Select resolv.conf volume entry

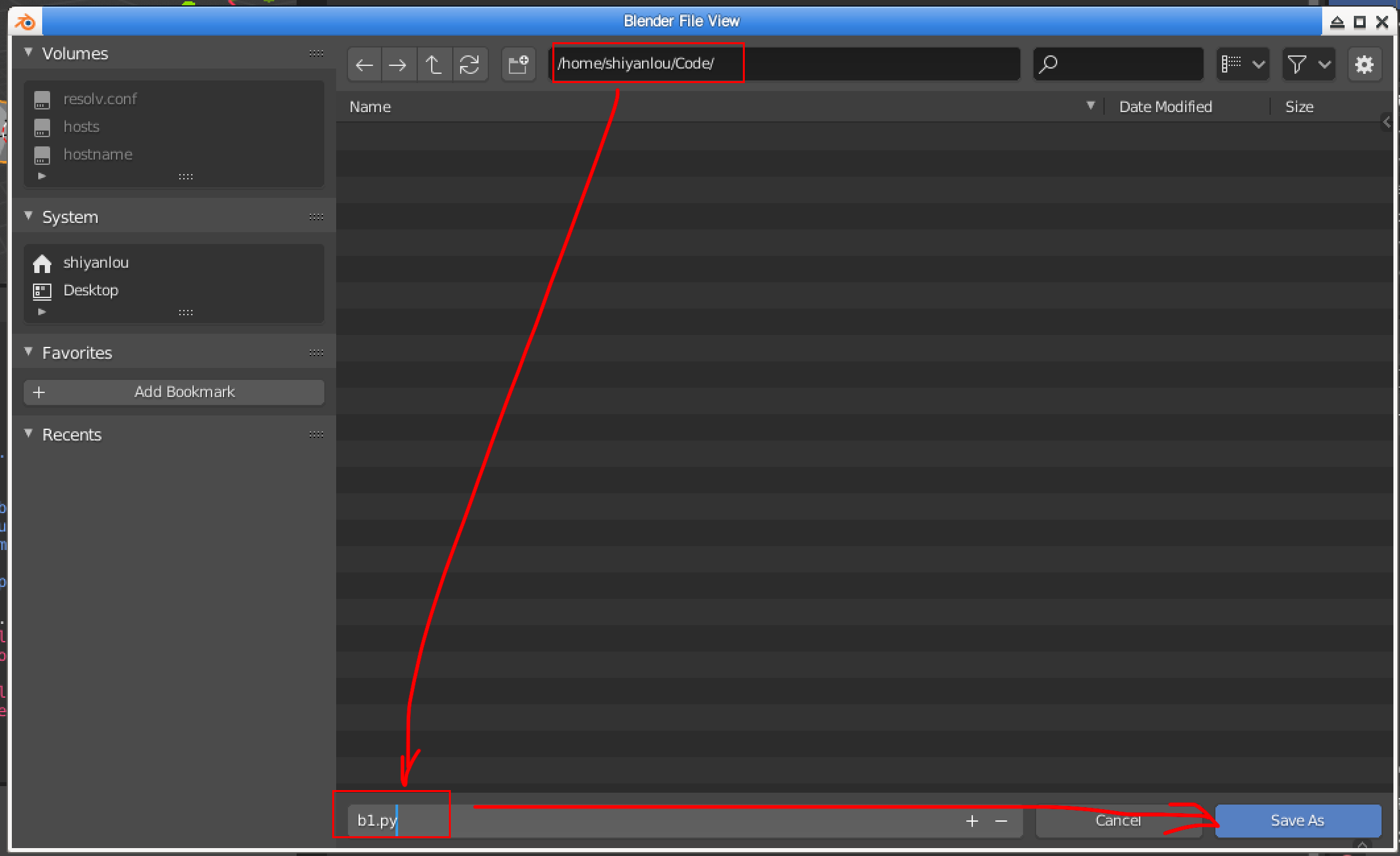(174, 99)
